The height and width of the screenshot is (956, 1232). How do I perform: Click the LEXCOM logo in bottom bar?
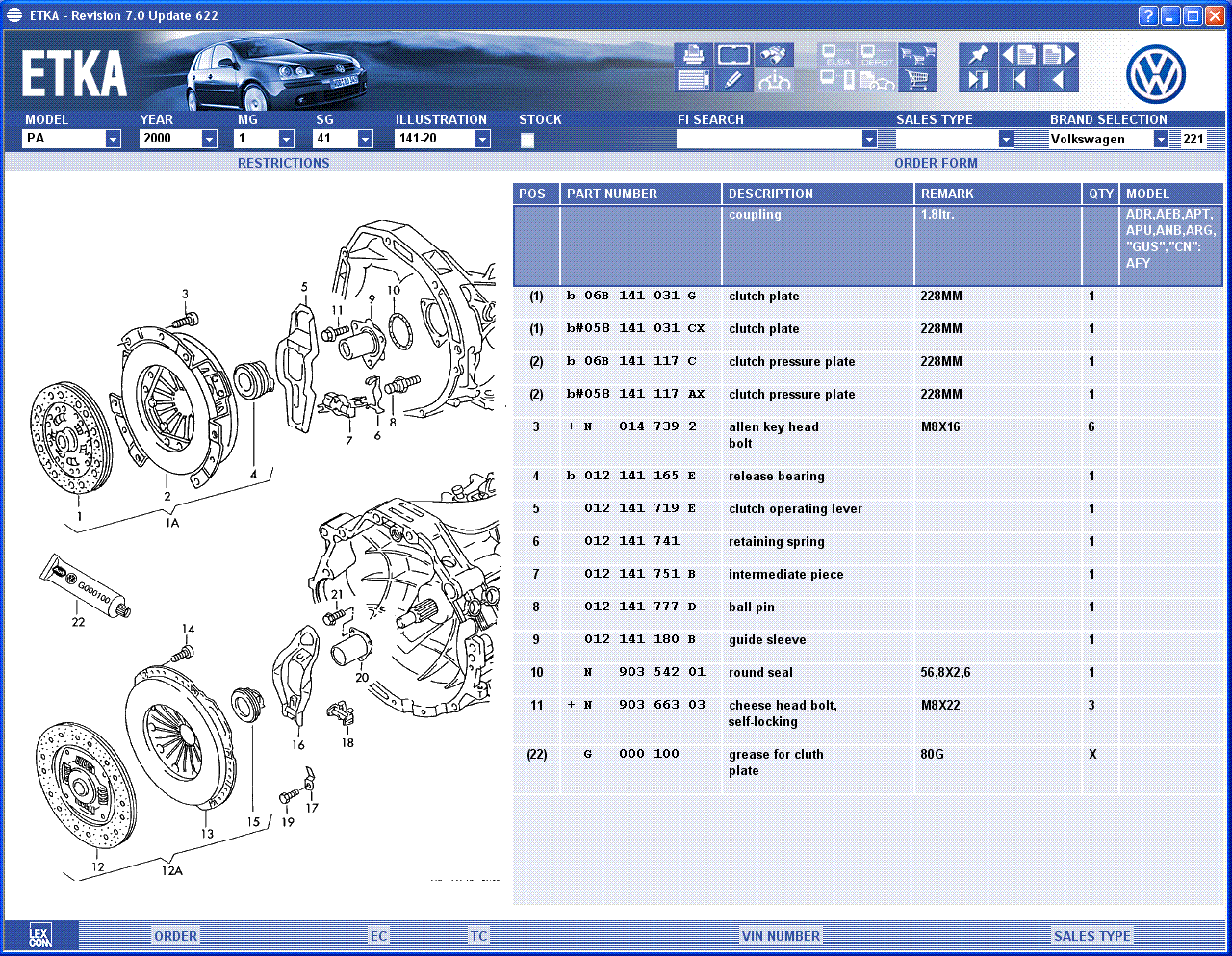tap(39, 936)
